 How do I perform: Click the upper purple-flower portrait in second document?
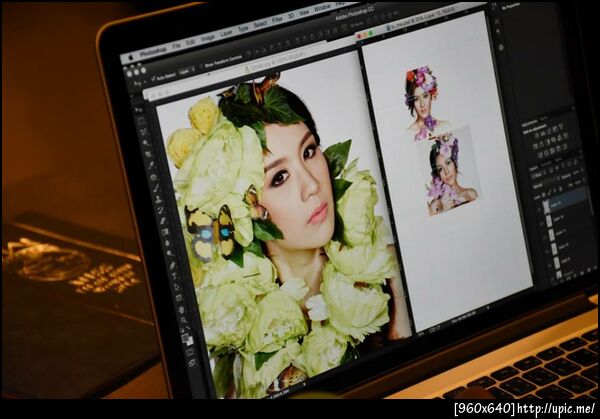click(x=425, y=103)
